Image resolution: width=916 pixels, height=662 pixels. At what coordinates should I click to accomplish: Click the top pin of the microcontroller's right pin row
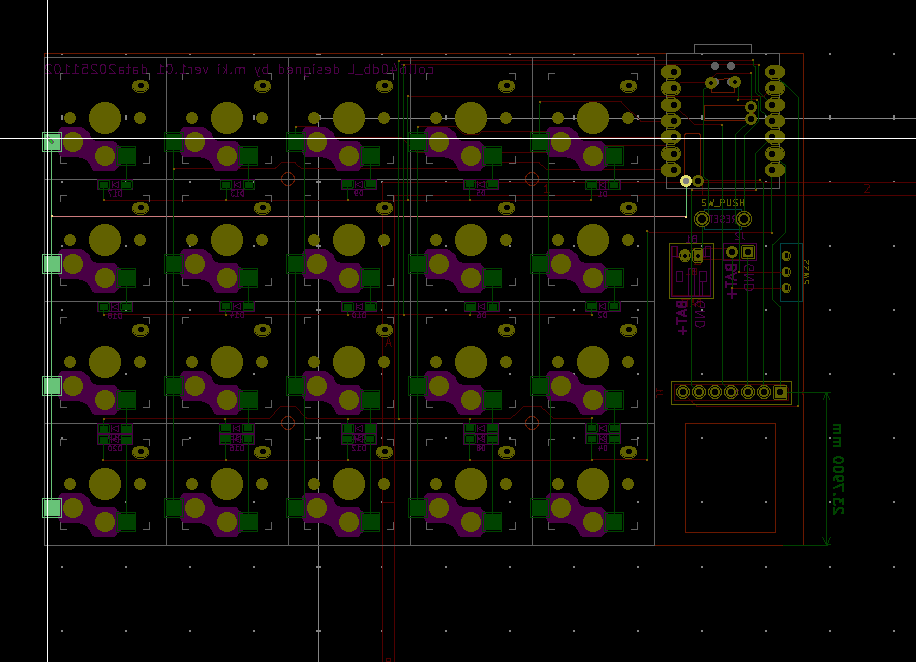pyautogui.click(x=774, y=72)
